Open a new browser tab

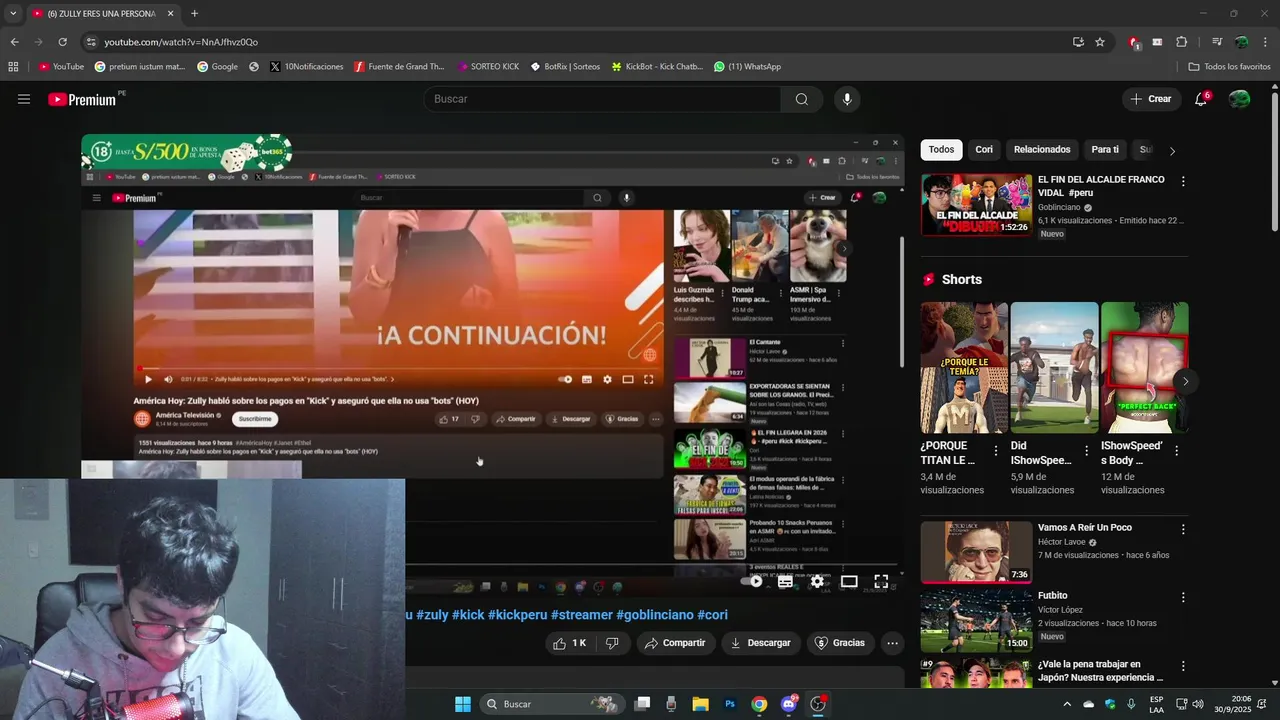tap(194, 14)
